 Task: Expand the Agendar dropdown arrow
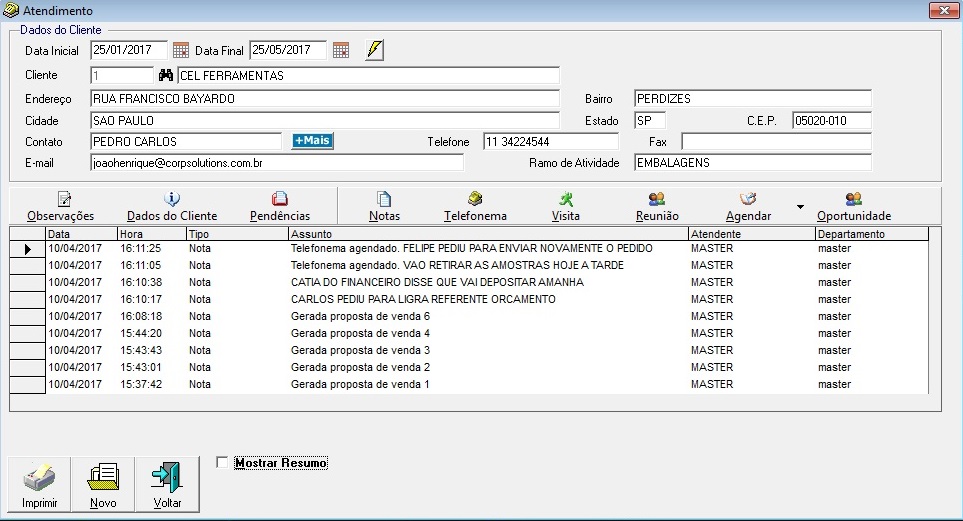[x=799, y=207]
